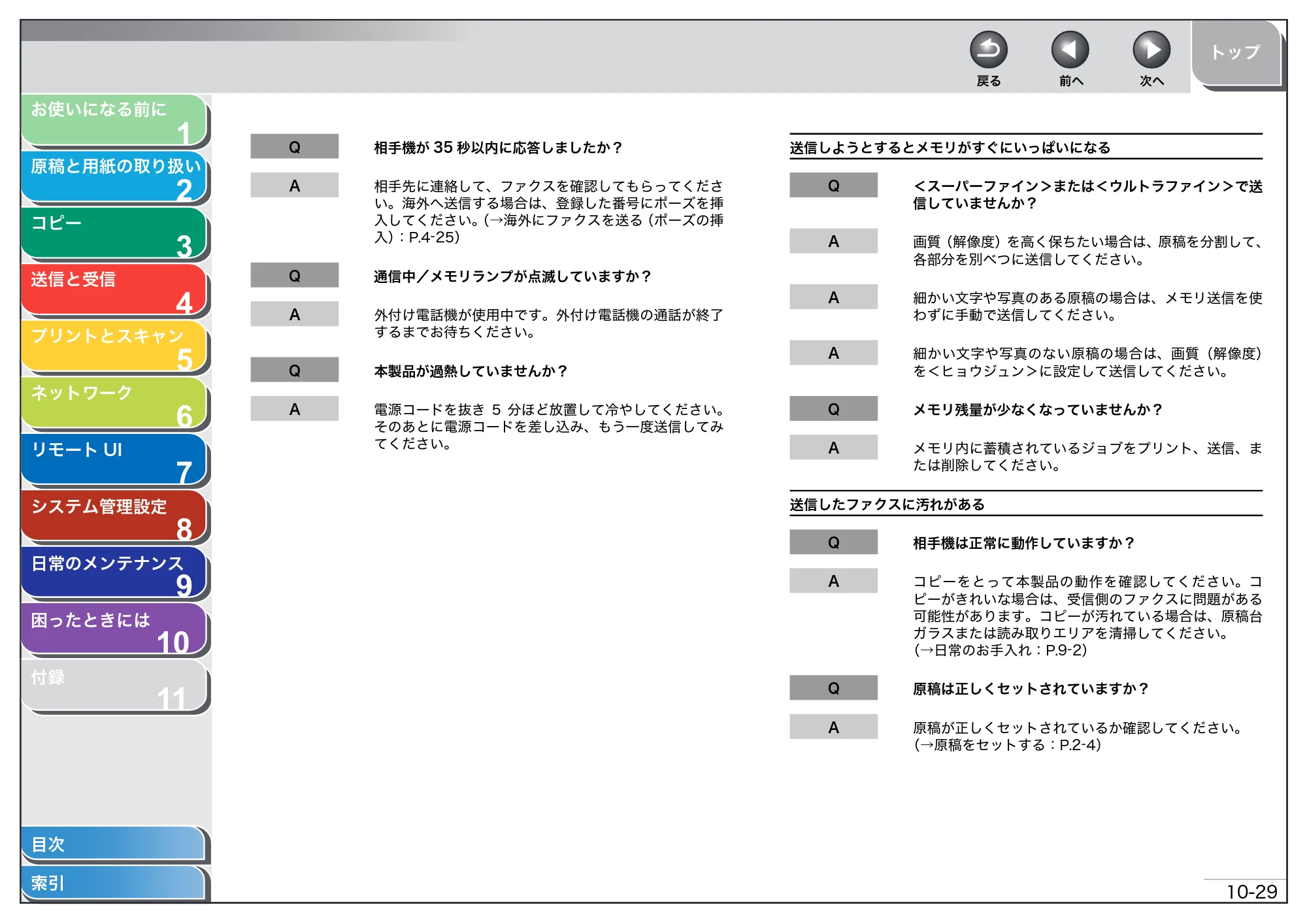Open chapter 11 付録
This screenshot has height=924, width=1307.
tap(114, 686)
